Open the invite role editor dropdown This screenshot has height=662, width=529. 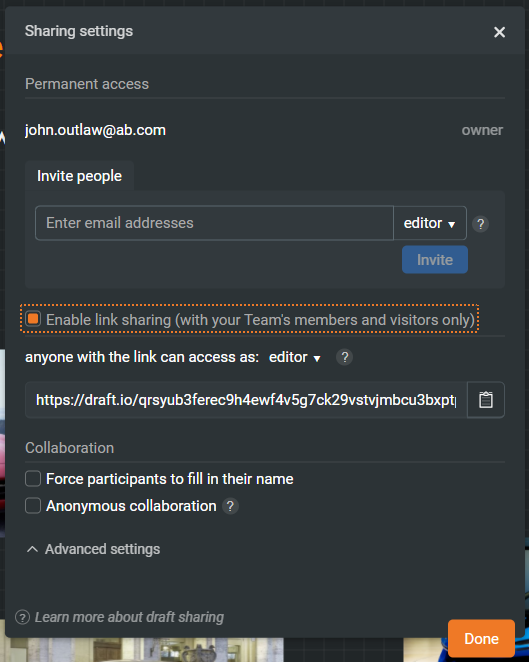430,223
